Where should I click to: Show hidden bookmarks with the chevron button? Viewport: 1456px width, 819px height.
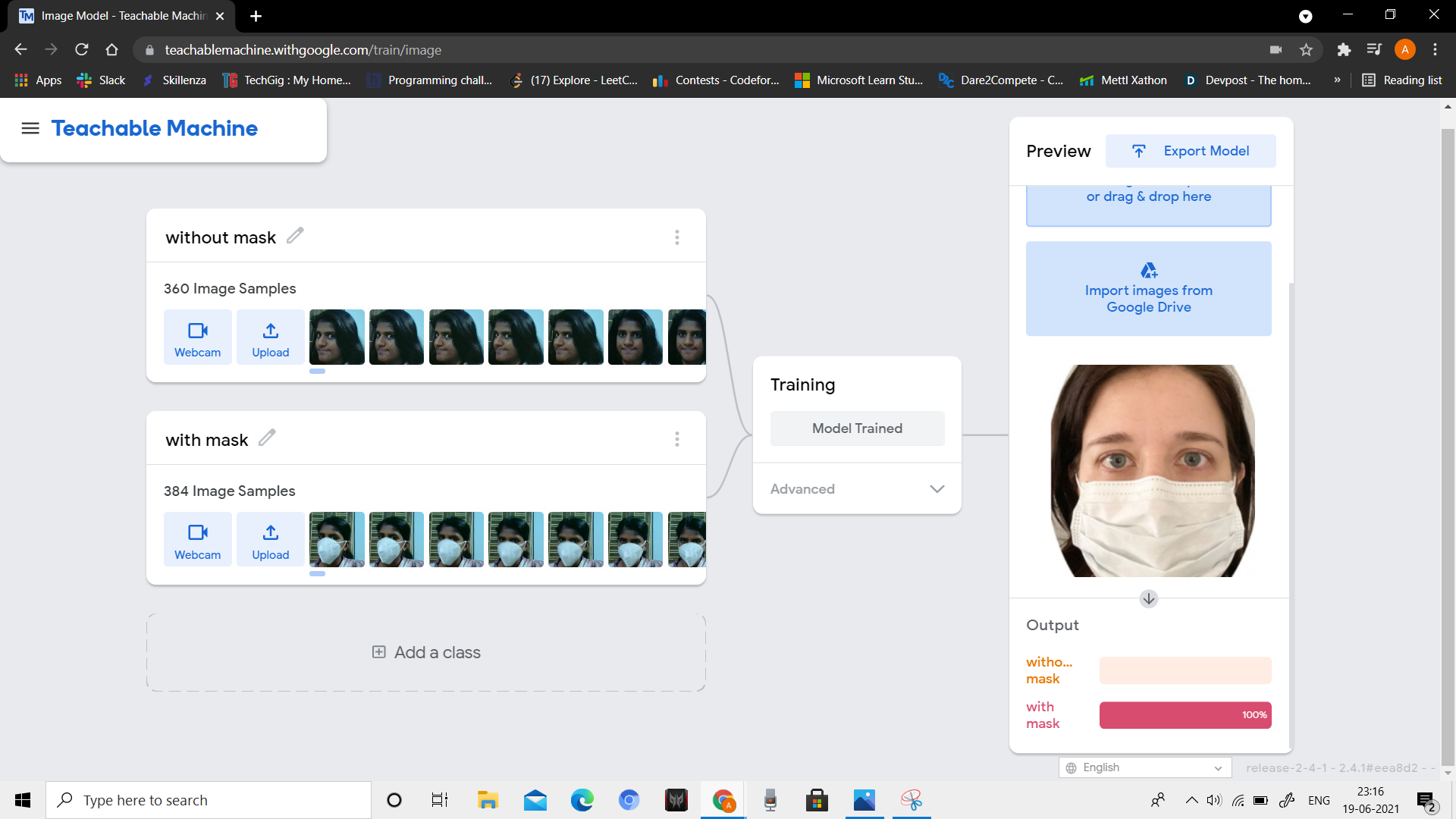click(1337, 80)
